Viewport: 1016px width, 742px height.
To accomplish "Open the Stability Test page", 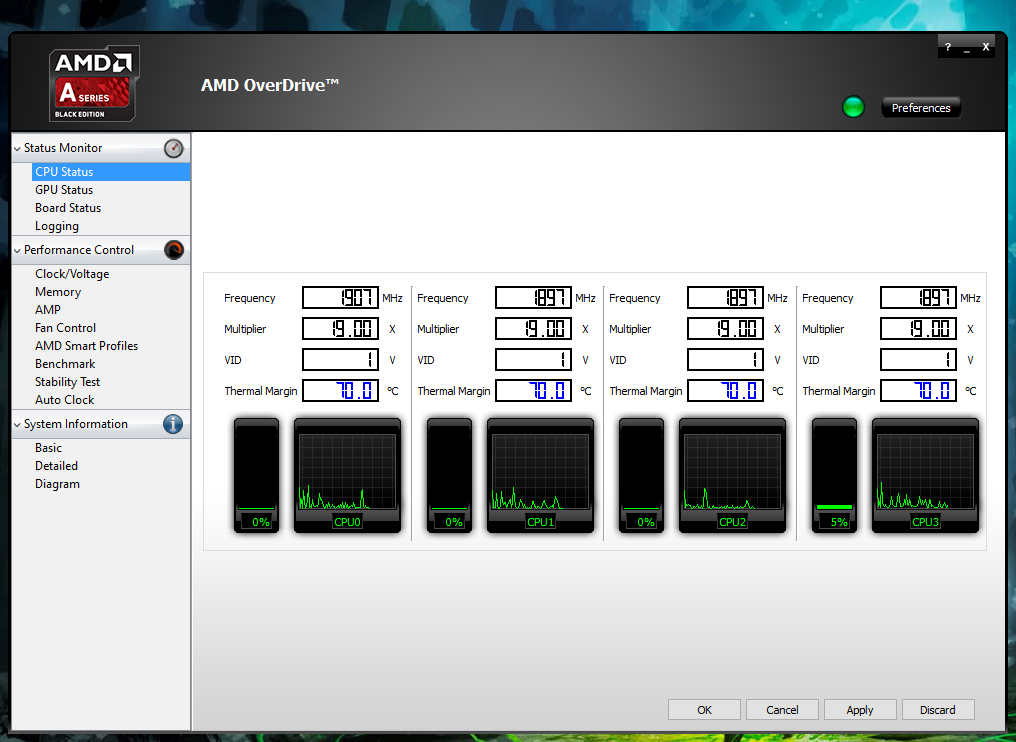I will (67, 382).
